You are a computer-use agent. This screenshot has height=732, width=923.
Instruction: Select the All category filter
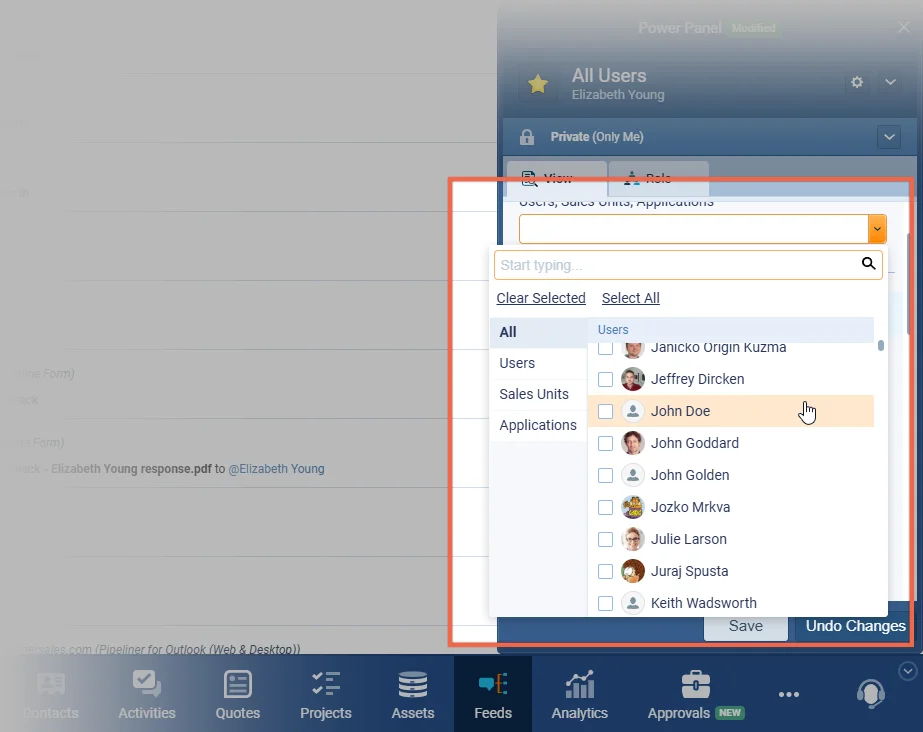click(x=539, y=332)
